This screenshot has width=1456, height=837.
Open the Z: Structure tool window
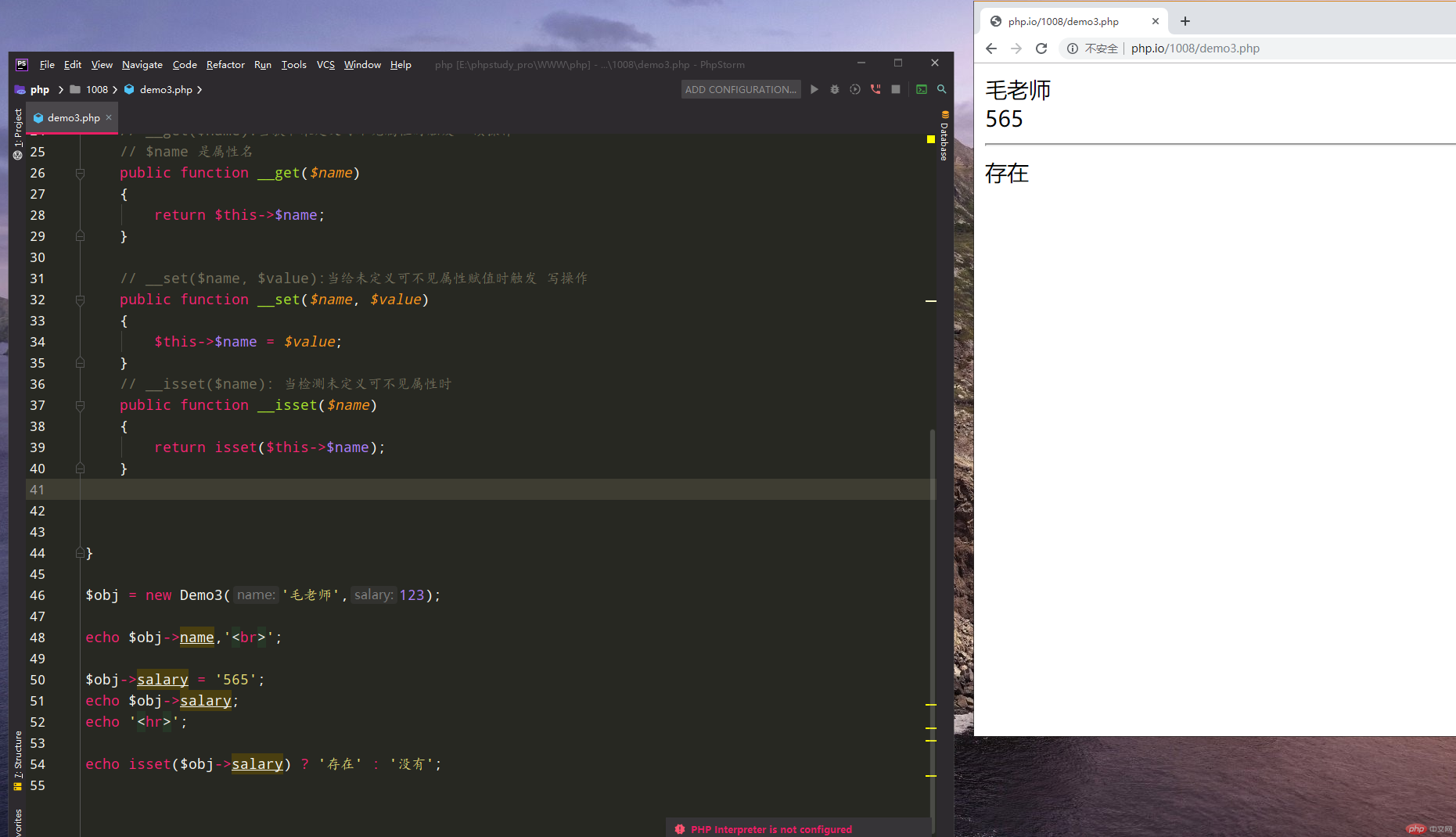18,760
